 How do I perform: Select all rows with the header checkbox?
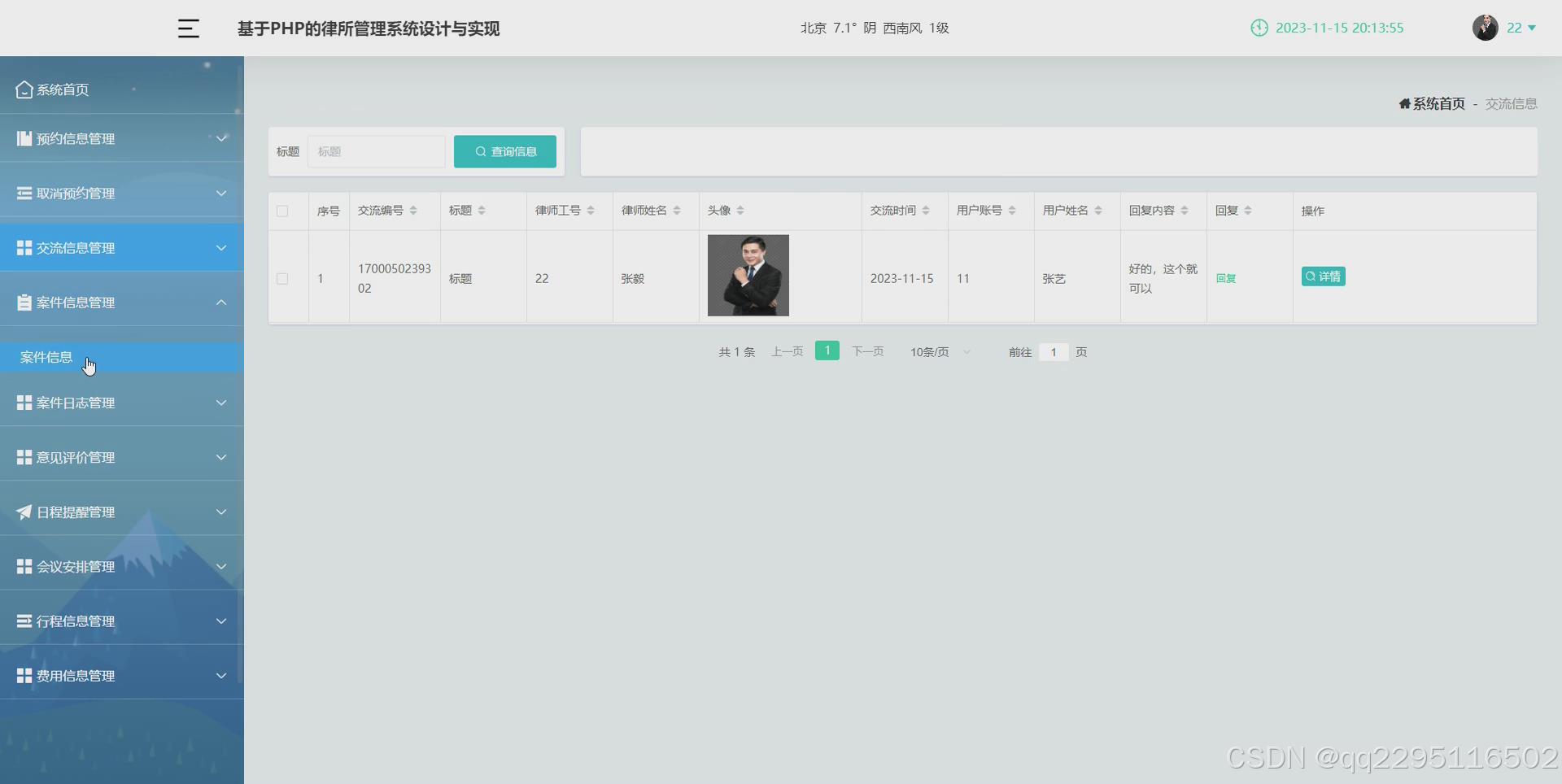click(x=282, y=211)
